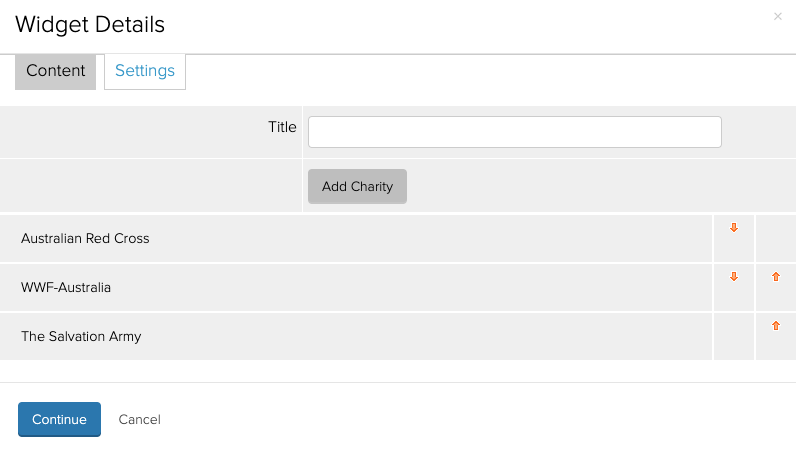Select The Salvation Army entry
The width and height of the screenshot is (796, 450).
(81, 337)
